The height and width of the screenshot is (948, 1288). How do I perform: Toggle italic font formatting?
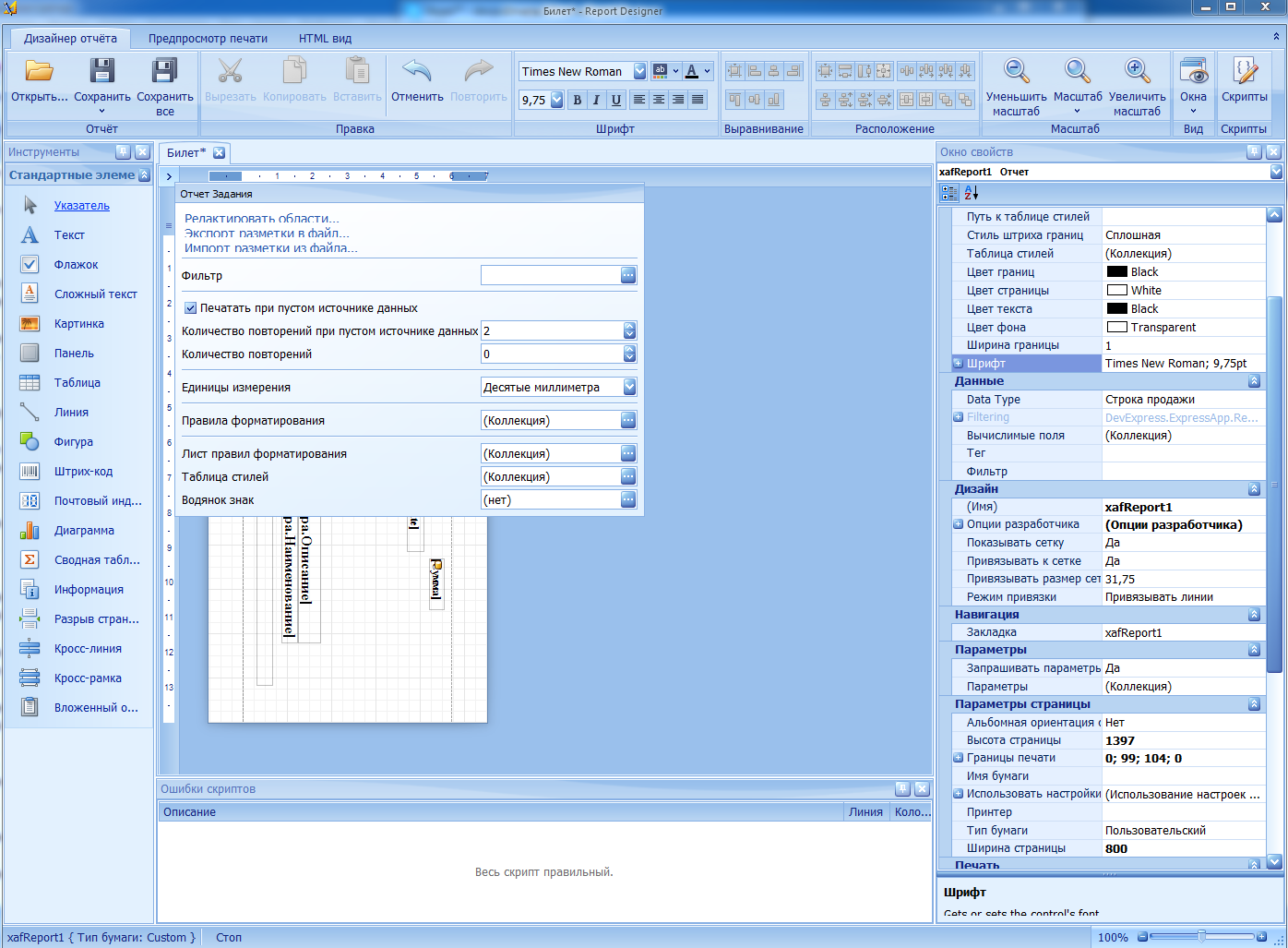[x=596, y=100]
